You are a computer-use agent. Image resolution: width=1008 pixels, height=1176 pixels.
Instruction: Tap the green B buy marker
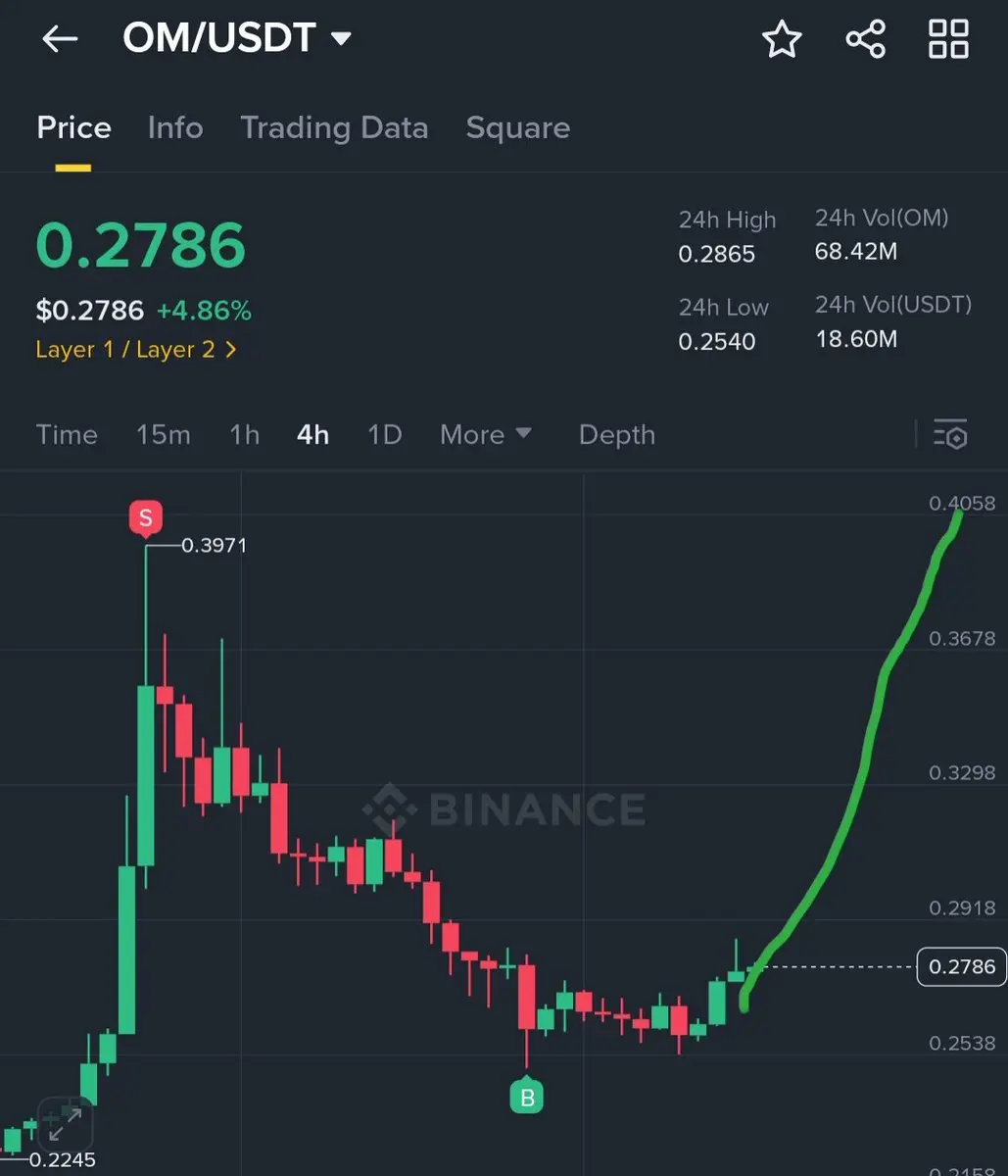click(x=527, y=1096)
